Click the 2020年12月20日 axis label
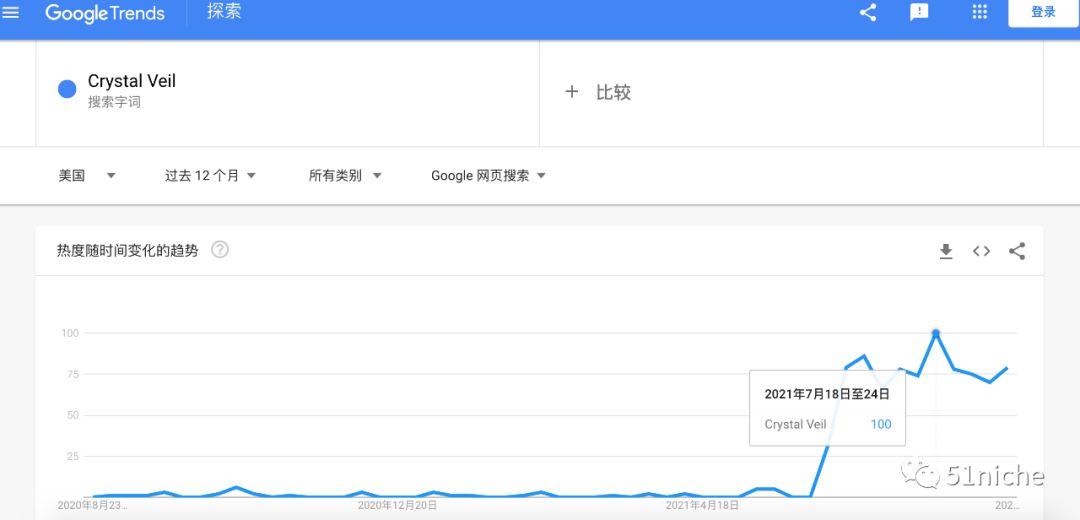This screenshot has width=1080, height=520. coord(397,506)
